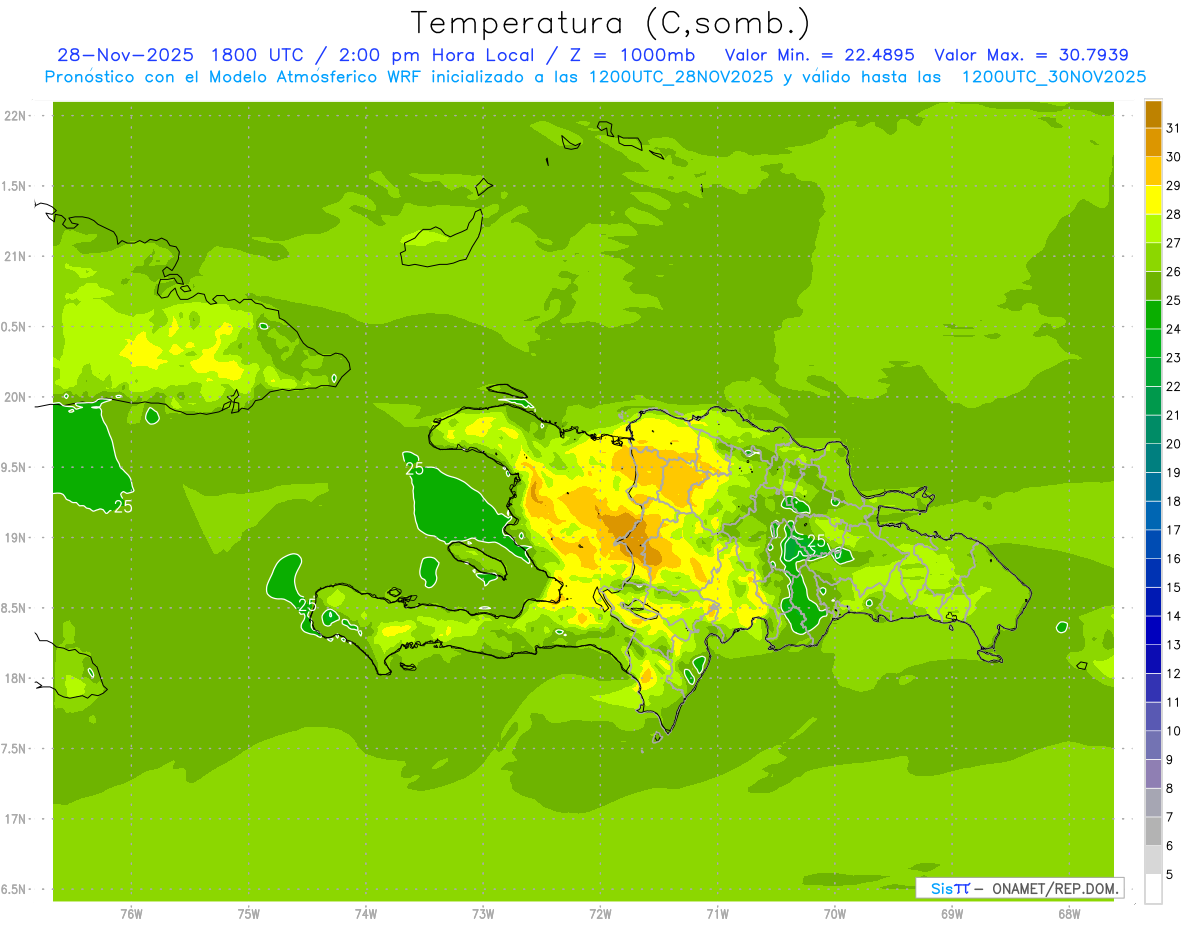Screen dimensions: 1200x927
Task: Click the "25" contour label inside the Dominican Republic
Action: click(x=816, y=541)
